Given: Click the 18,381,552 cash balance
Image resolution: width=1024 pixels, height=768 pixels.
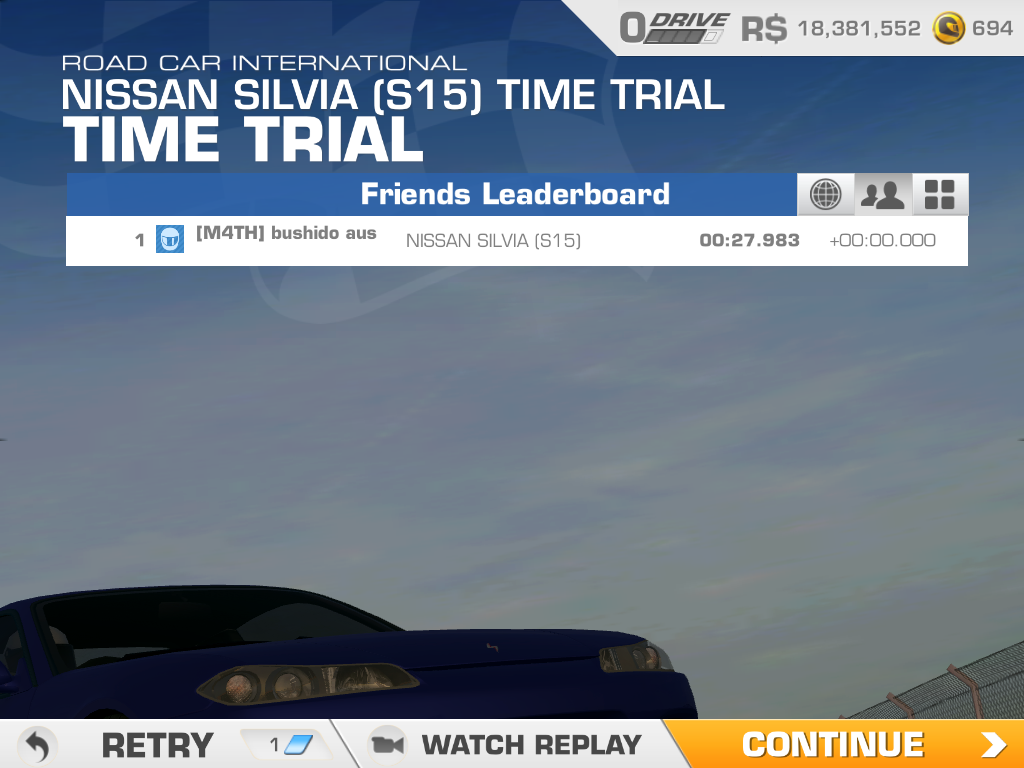Looking at the screenshot, I should [x=859, y=29].
